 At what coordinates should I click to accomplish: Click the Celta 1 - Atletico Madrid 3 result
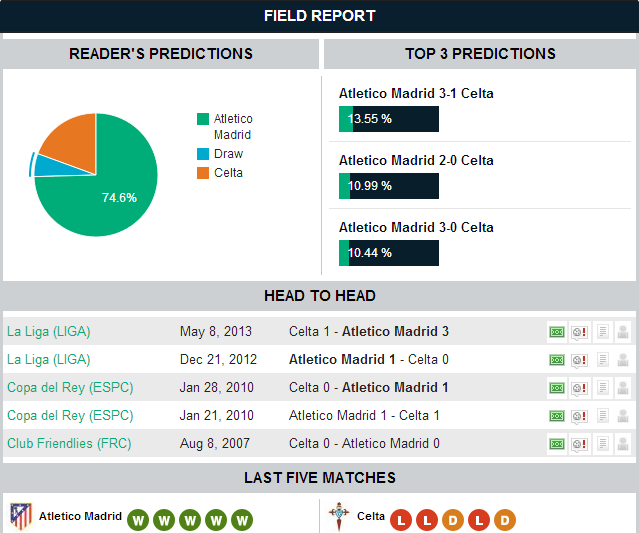point(369,331)
